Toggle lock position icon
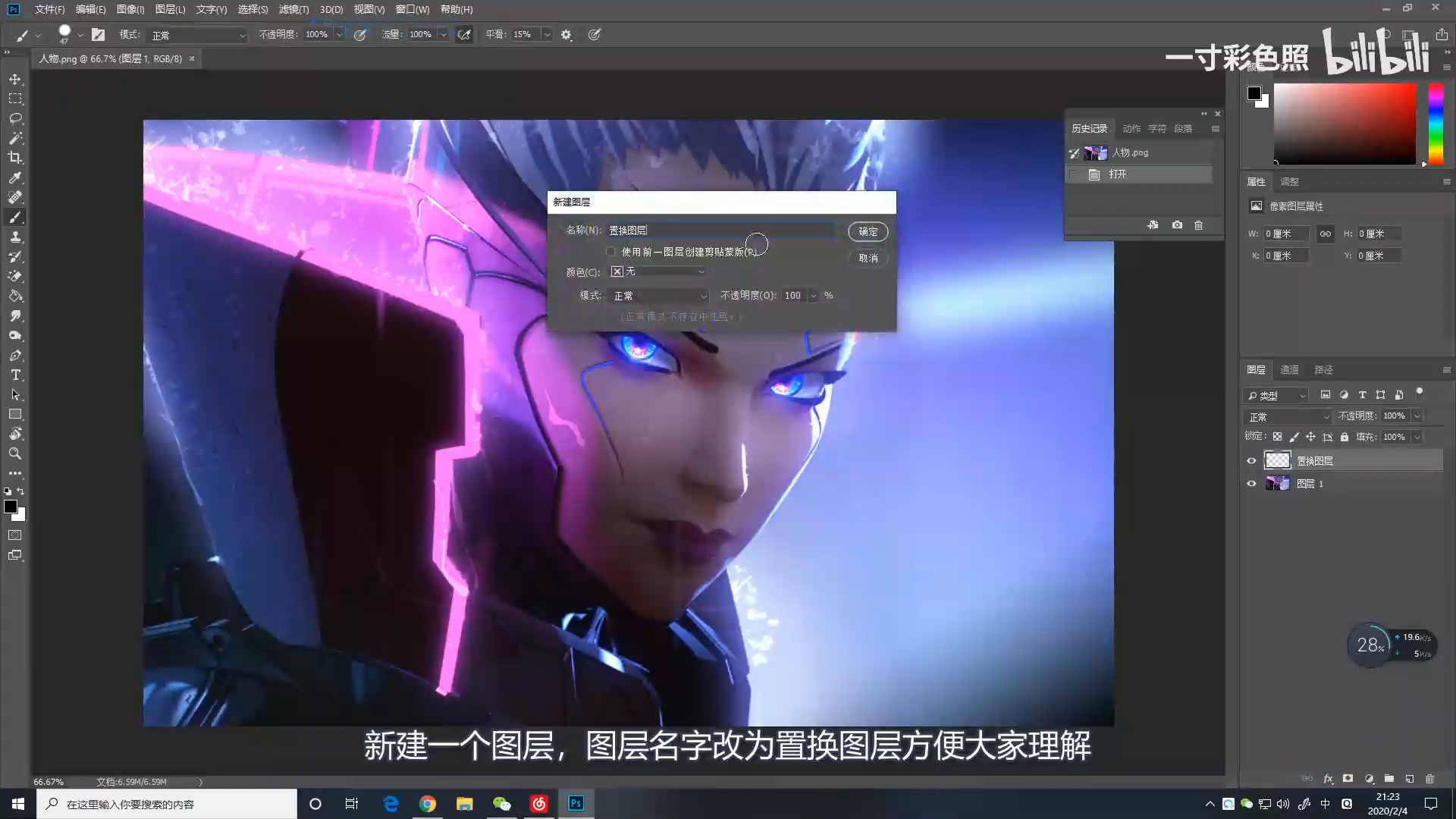1456x819 pixels. click(x=1310, y=437)
